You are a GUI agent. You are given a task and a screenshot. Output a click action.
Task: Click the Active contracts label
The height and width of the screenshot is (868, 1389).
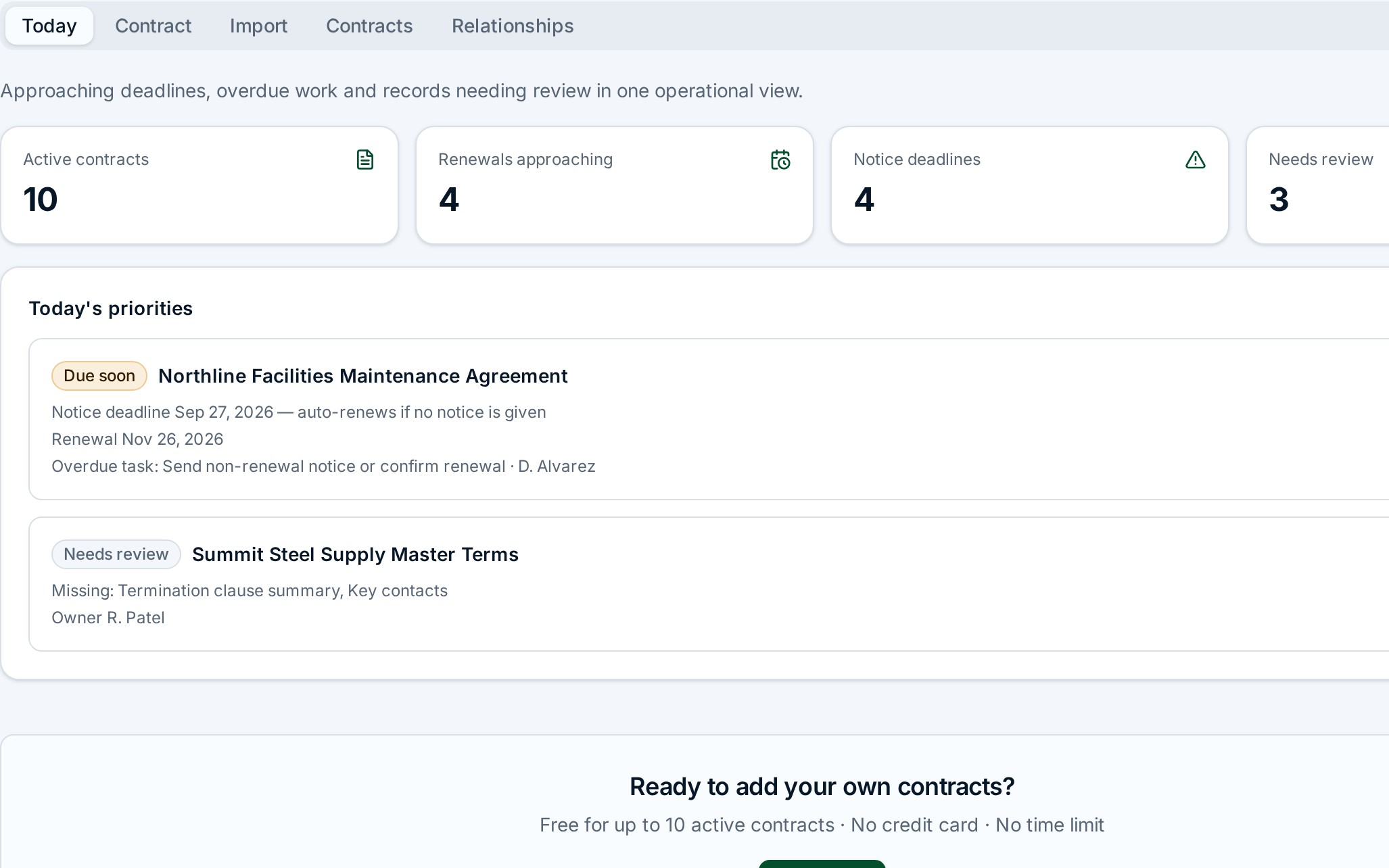[x=86, y=160]
